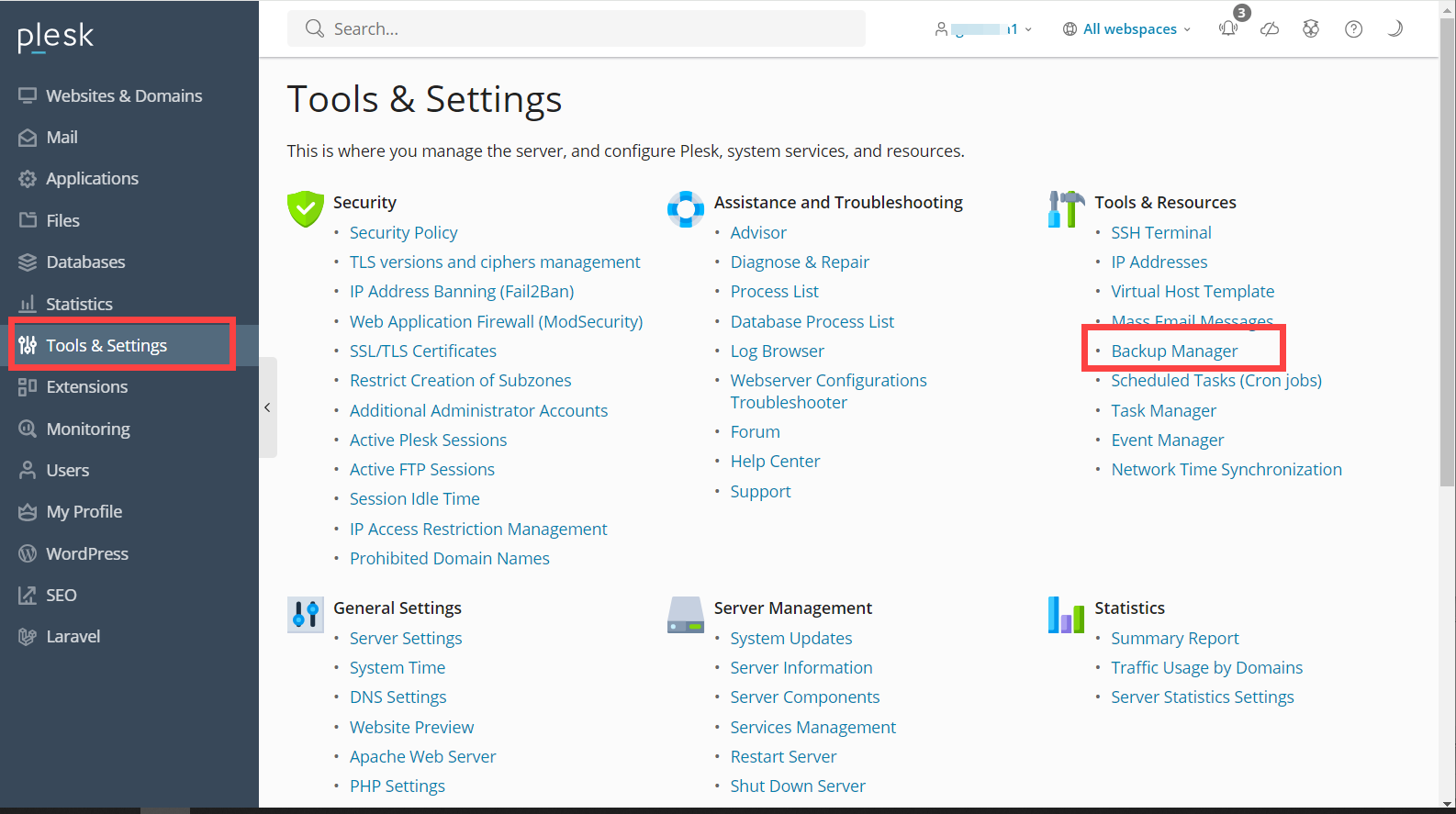Open SSH Terminal link
1456x814 pixels.
coord(1161,233)
